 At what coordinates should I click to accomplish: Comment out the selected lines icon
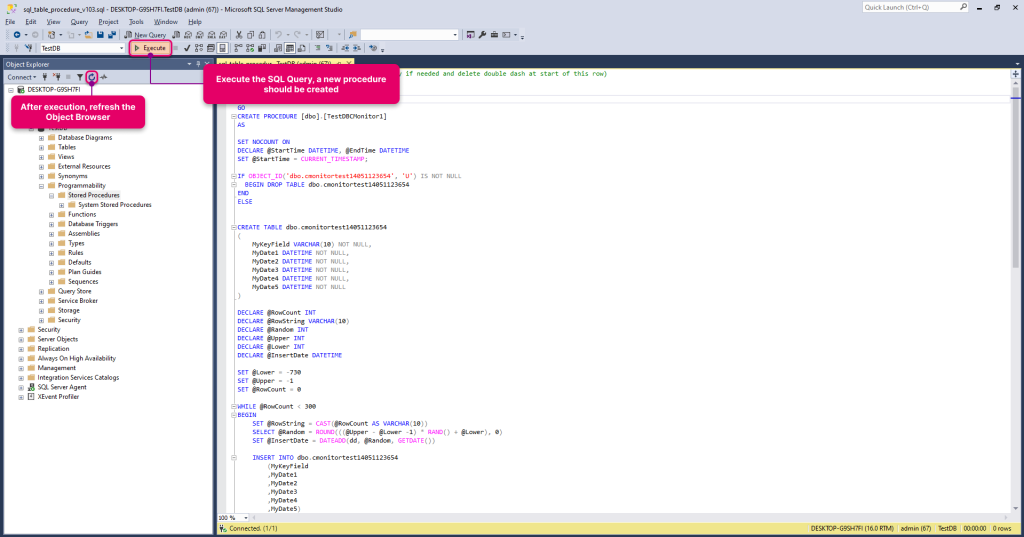[317, 48]
